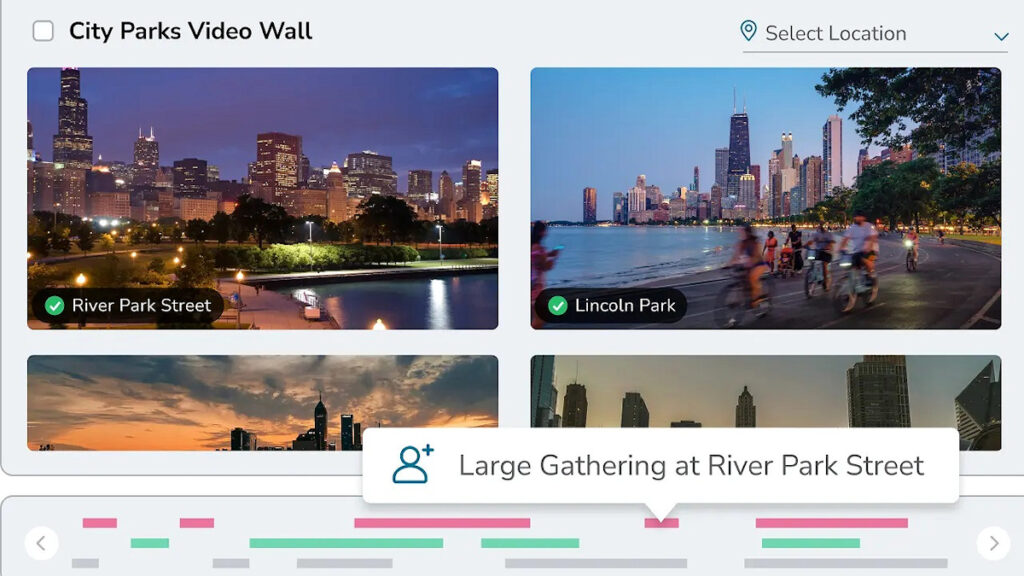Expand the Select Location dropdown arrow

1001,36
